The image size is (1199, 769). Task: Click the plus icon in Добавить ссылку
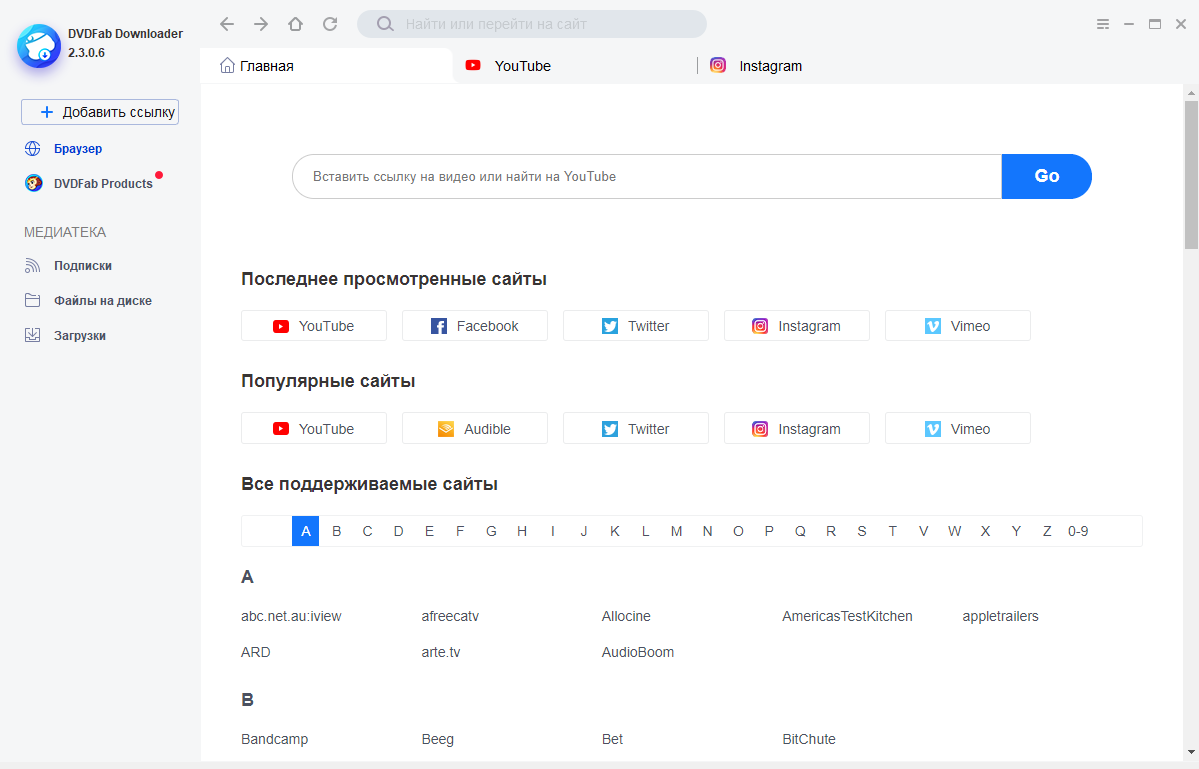tap(47, 112)
